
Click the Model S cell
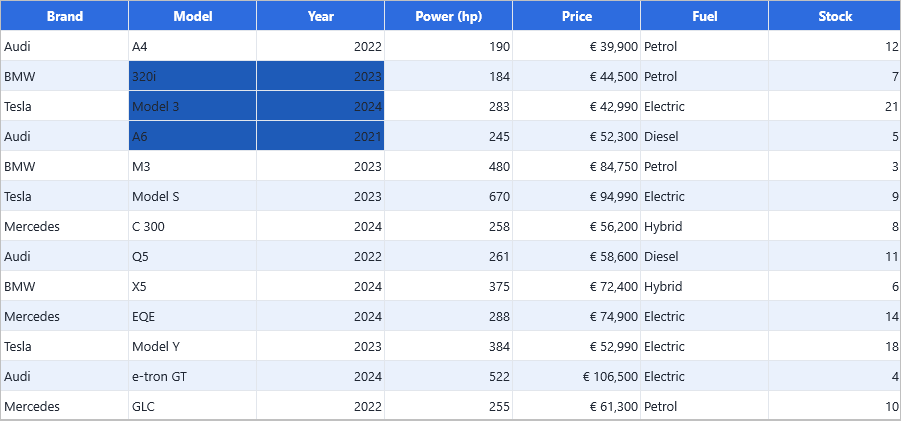click(192, 196)
